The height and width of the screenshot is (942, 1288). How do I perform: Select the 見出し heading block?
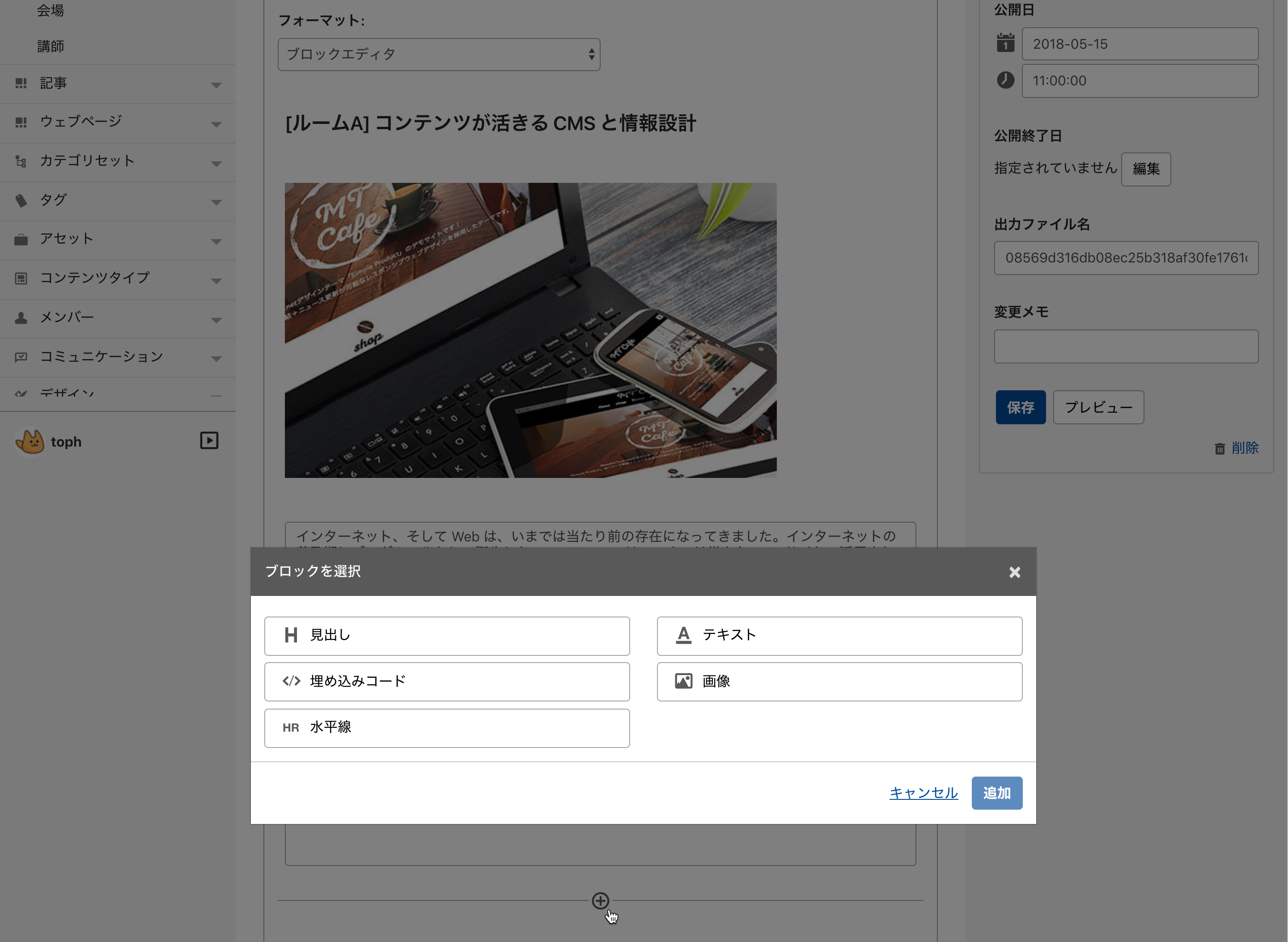tap(447, 636)
